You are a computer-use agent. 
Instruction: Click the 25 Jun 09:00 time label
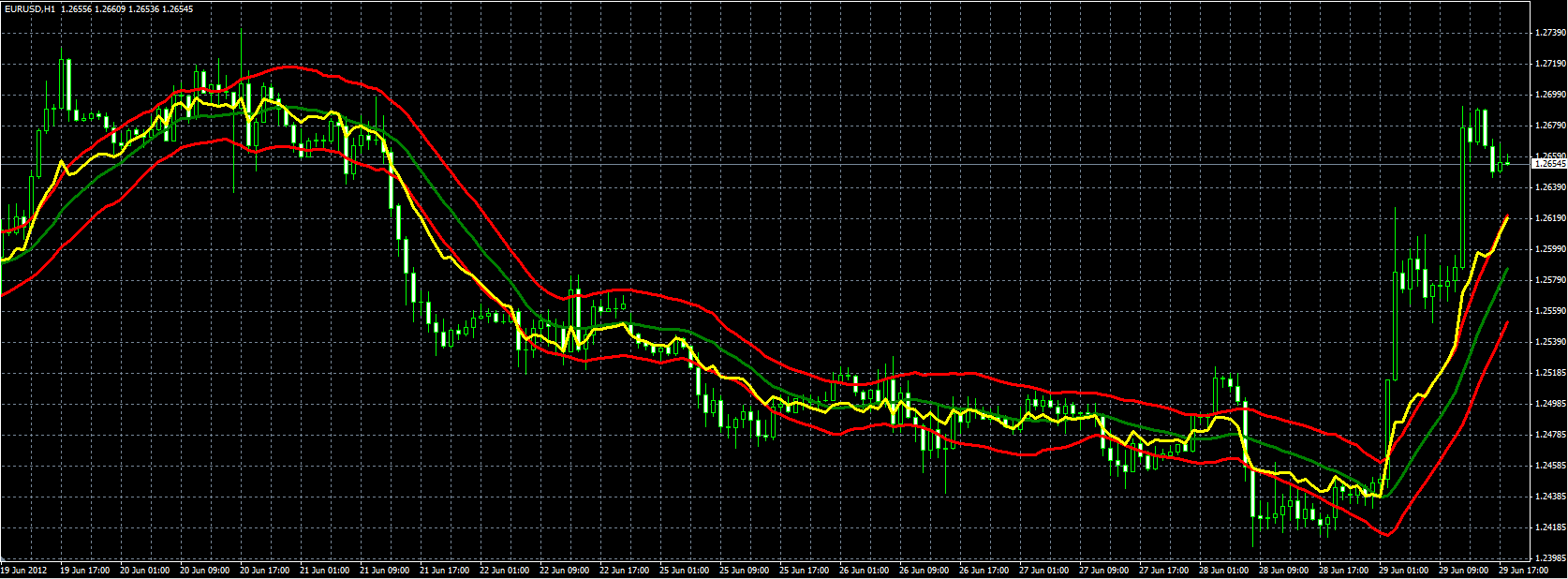[x=744, y=570]
